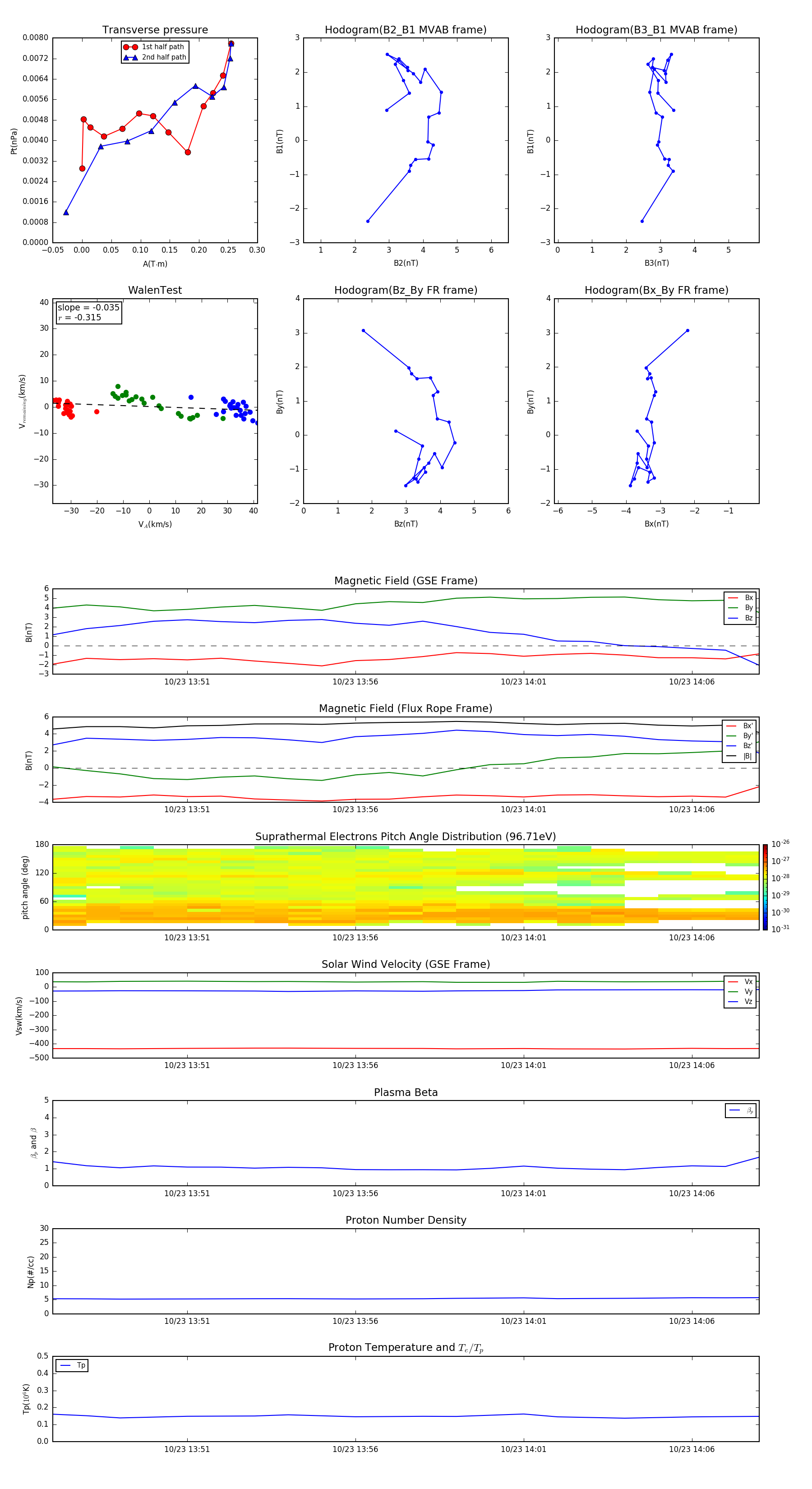Image resolution: width=812 pixels, height=1489 pixels.
Task: Click the "Proton Temperature and Te/Tp" title
Action: coord(406,1348)
